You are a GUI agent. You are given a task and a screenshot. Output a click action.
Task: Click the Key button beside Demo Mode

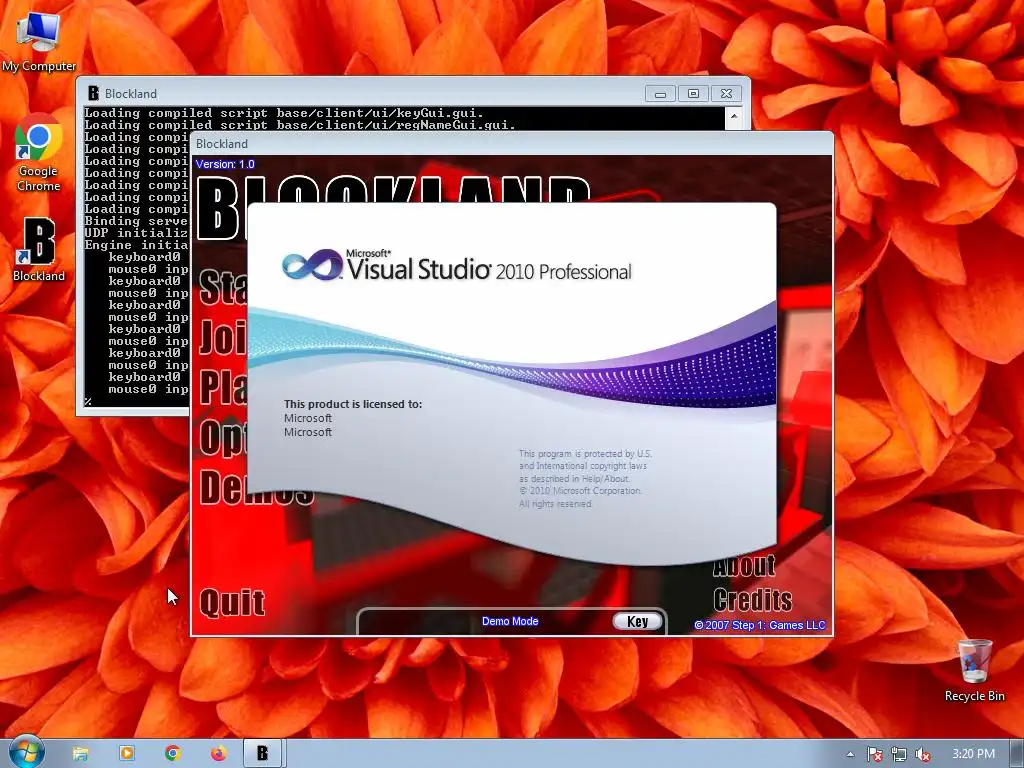pos(637,622)
